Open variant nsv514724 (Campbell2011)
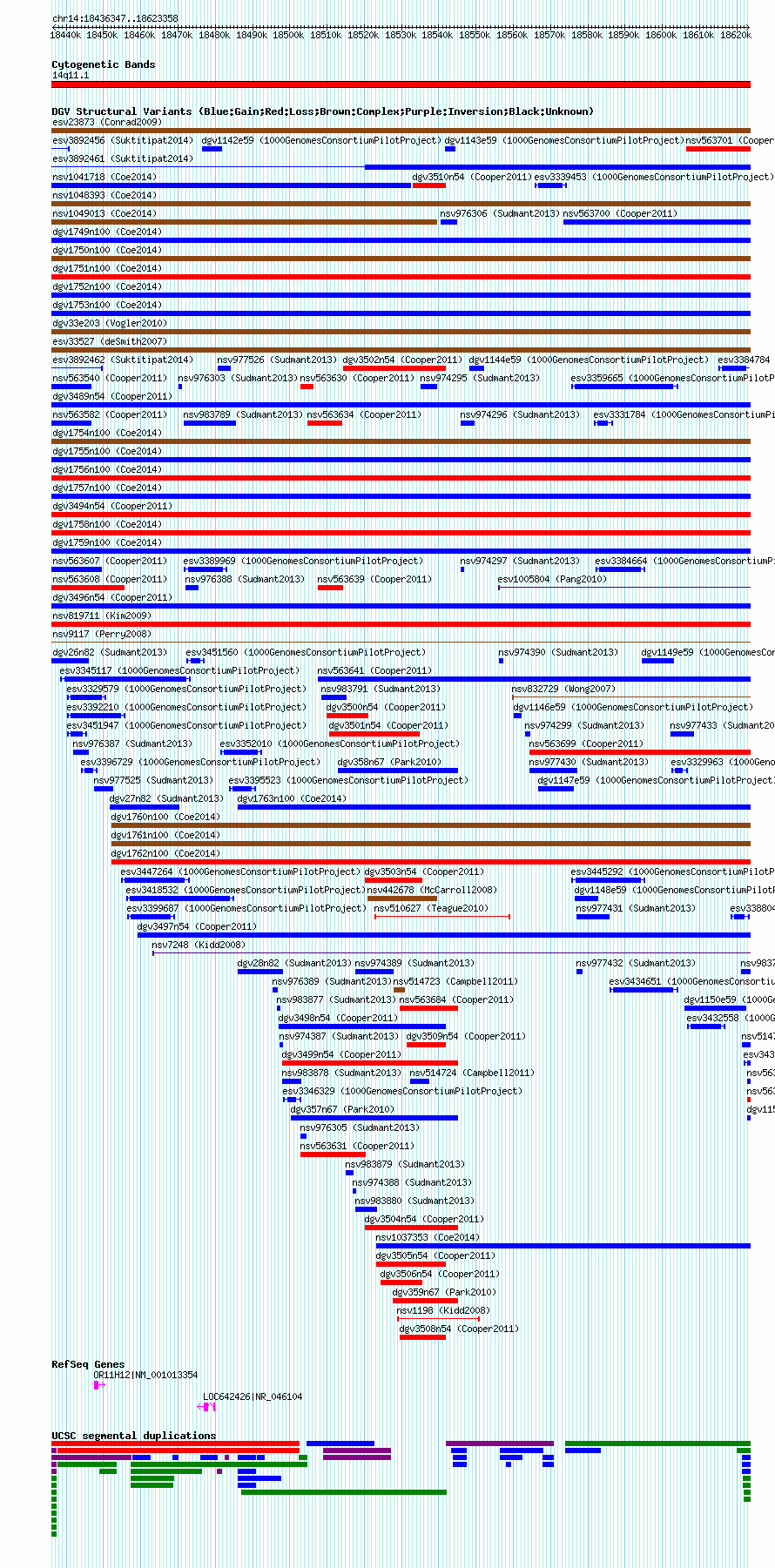Image resolution: width=775 pixels, height=1568 pixels. point(470,1073)
